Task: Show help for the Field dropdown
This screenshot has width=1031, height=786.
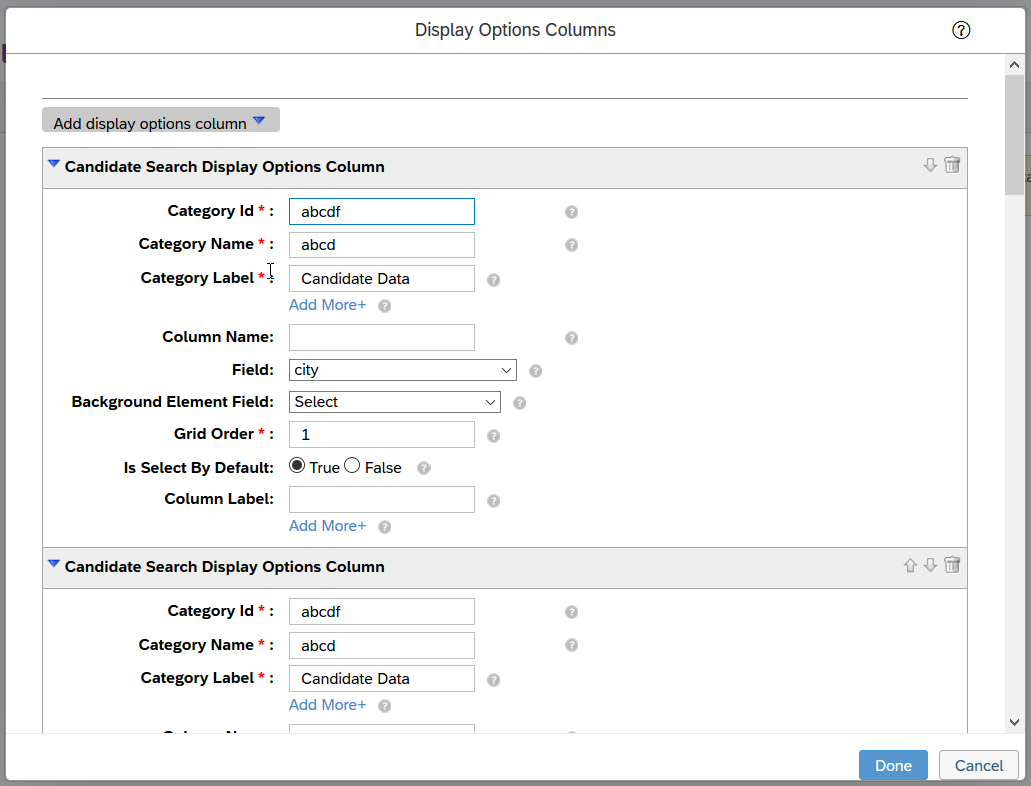Action: point(535,371)
